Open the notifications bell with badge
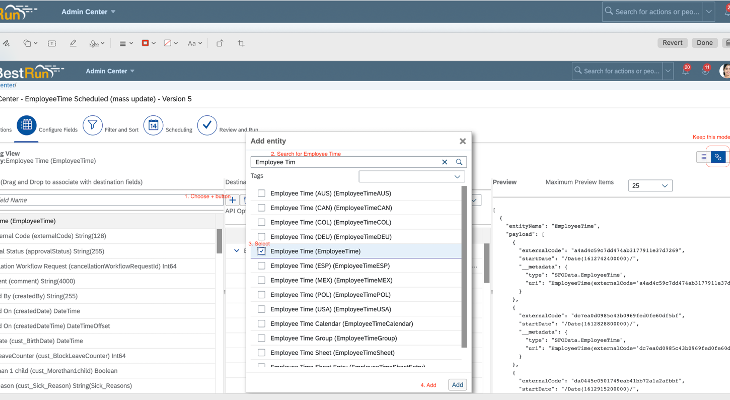The height and width of the screenshot is (400, 730). 686,71
